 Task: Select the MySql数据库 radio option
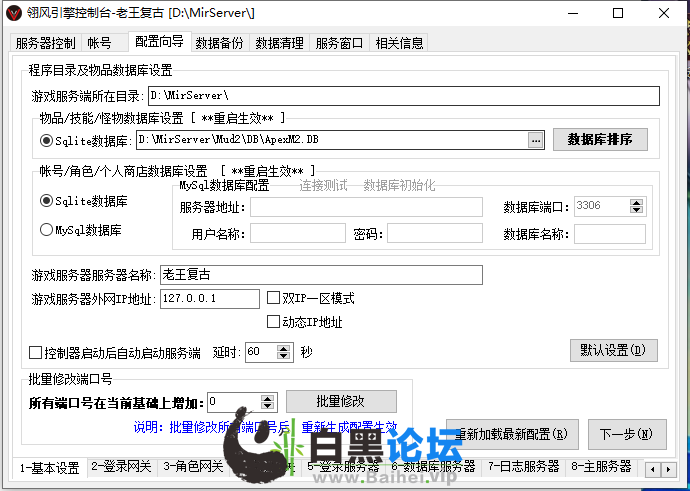tap(46, 230)
